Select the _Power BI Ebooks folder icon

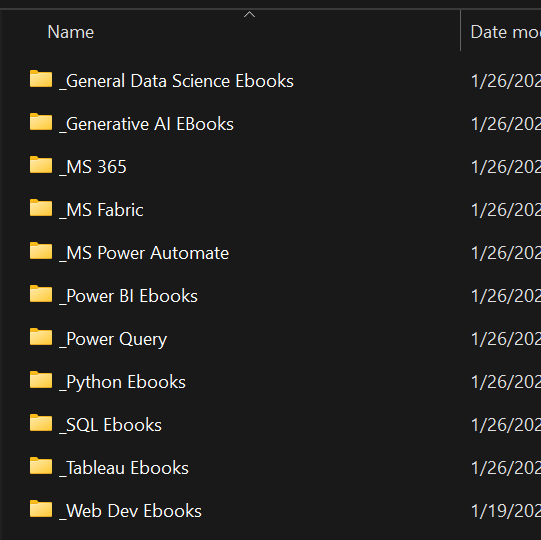click(41, 294)
